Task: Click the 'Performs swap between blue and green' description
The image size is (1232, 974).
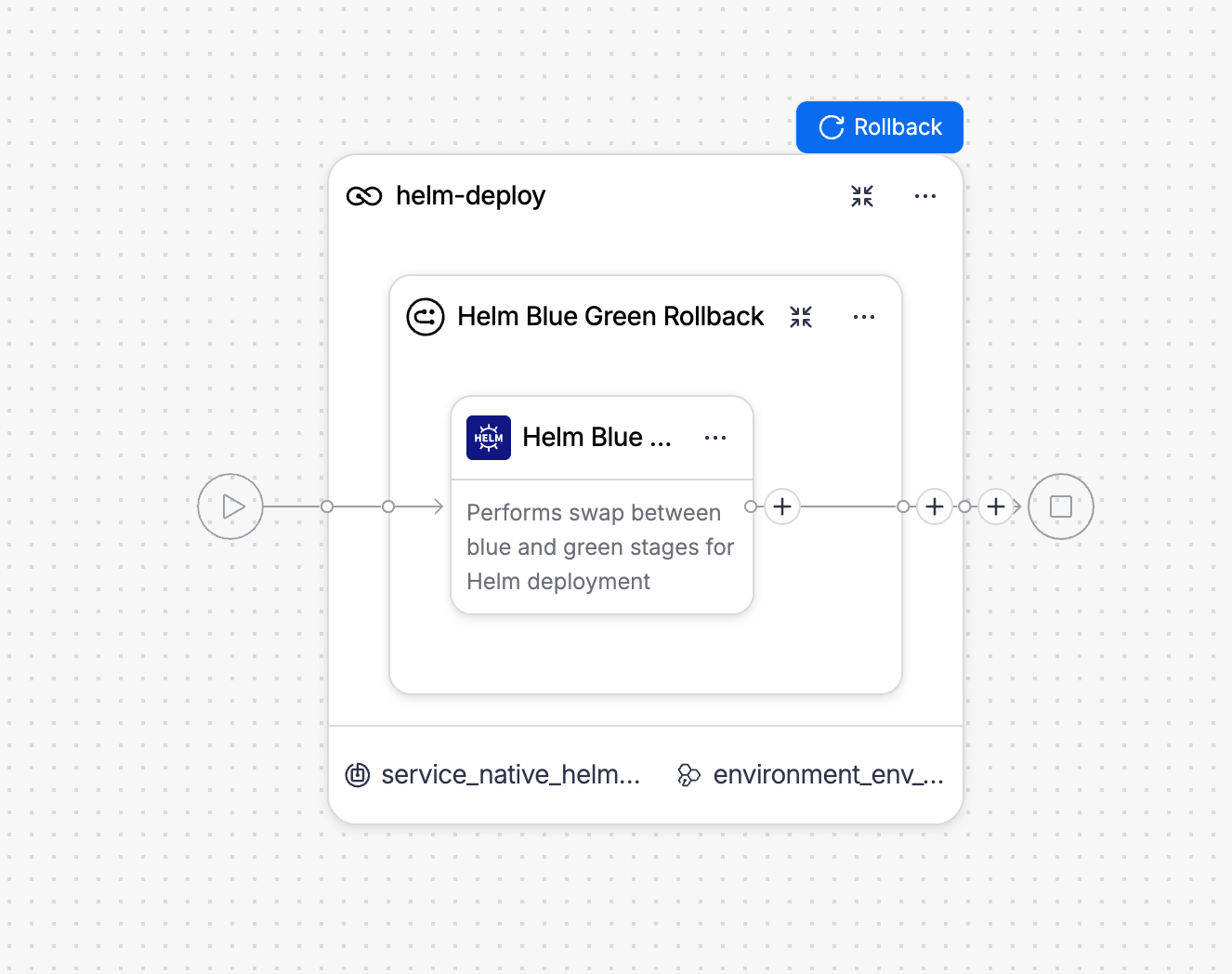Action: pos(600,547)
